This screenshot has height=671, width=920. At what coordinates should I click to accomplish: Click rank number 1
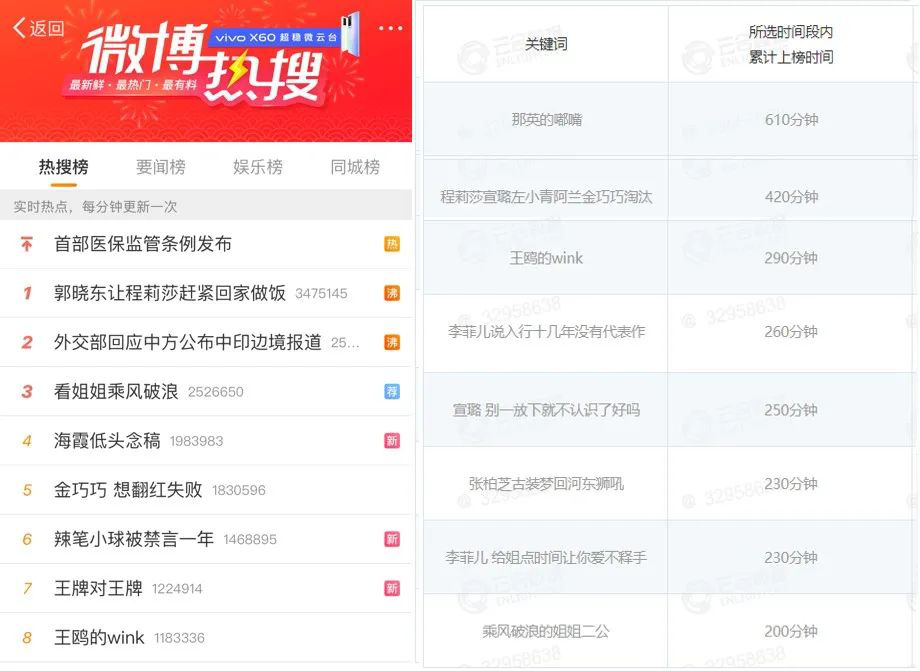pos(27,293)
